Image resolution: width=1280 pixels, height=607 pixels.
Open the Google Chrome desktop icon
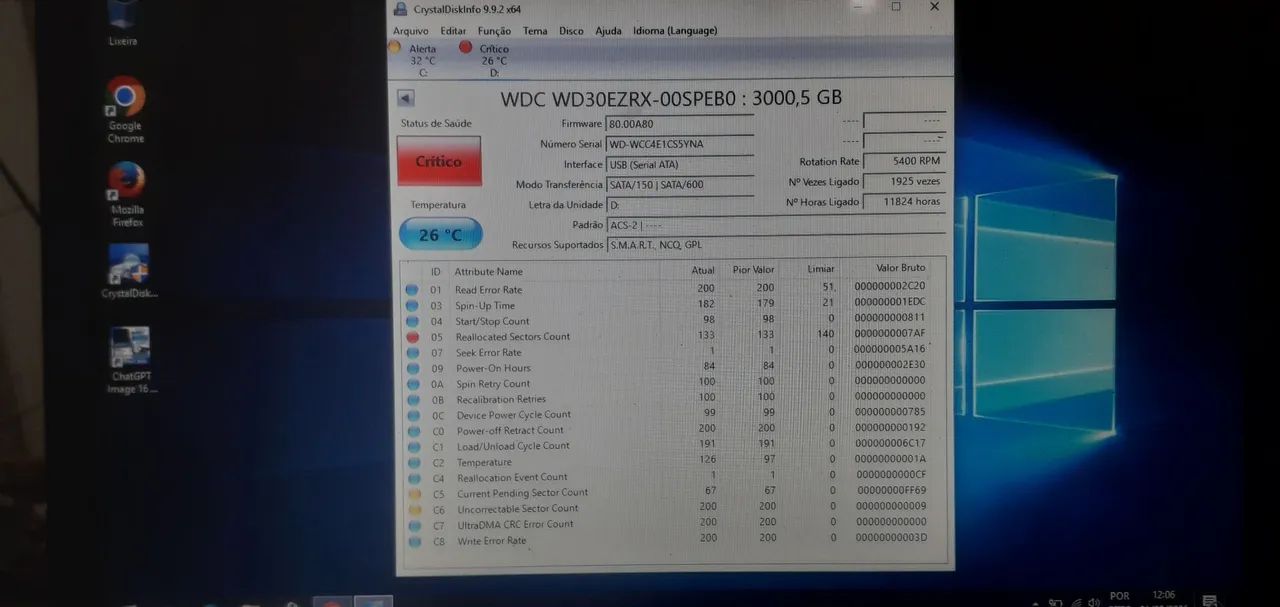click(x=125, y=109)
